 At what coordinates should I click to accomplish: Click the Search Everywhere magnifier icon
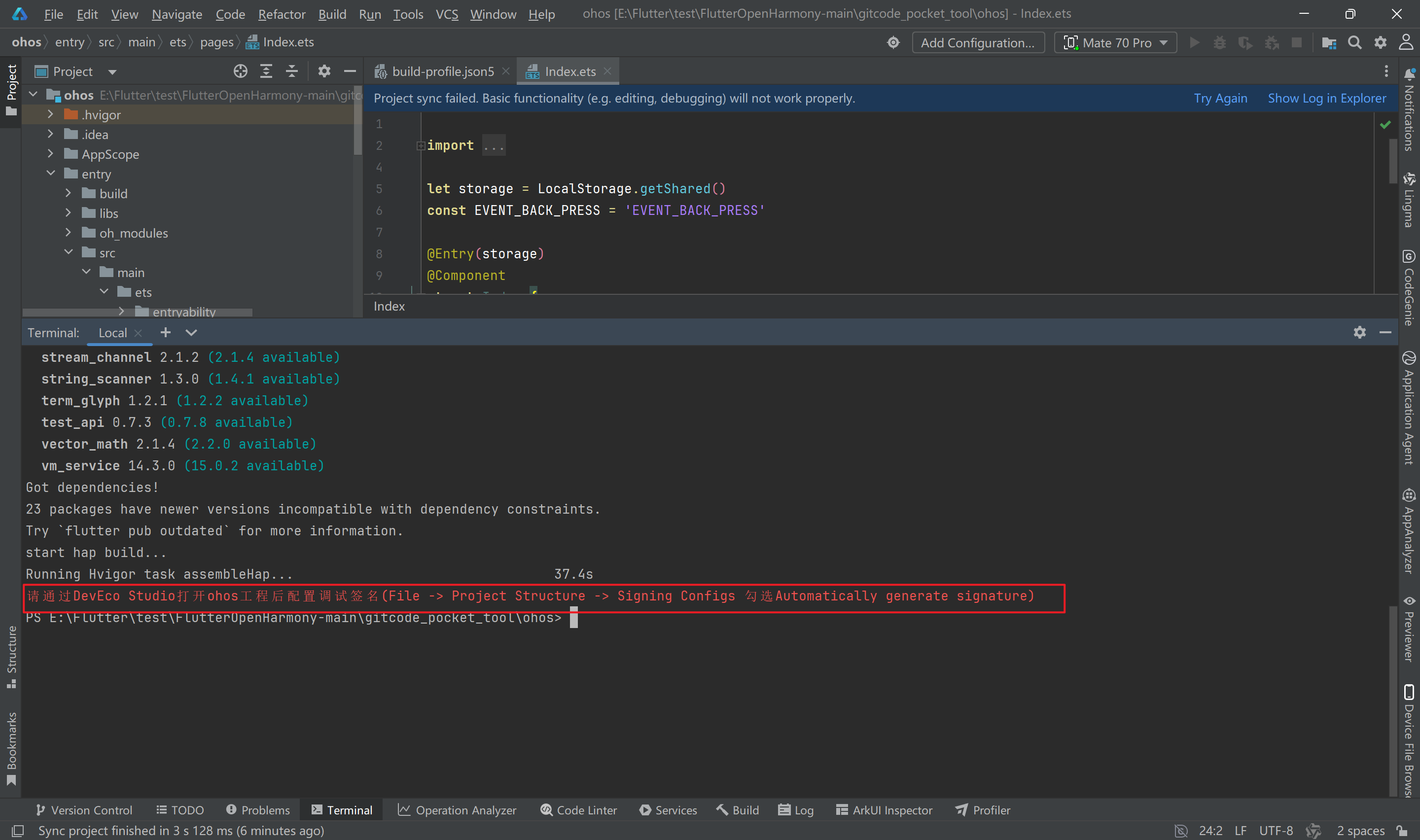[x=1354, y=43]
